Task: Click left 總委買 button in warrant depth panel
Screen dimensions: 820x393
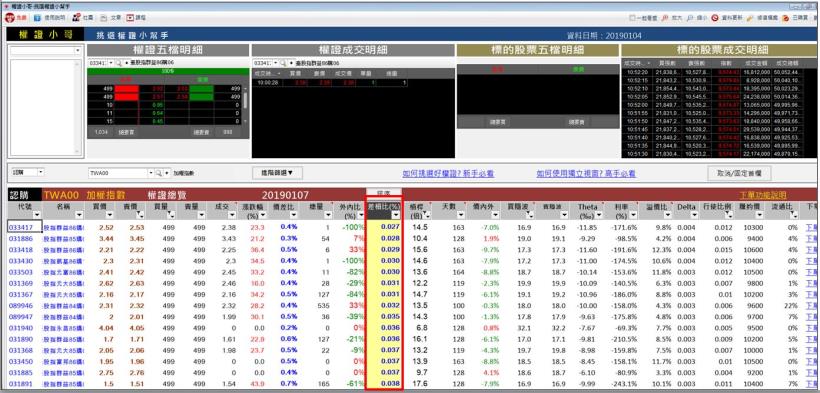Action: pyautogui.click(x=126, y=132)
